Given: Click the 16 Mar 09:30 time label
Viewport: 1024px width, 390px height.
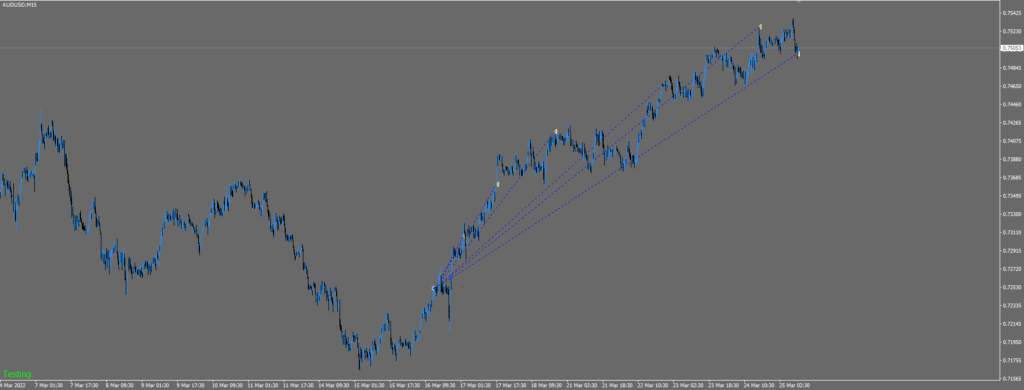Looking at the screenshot, I should pyautogui.click(x=441, y=385).
